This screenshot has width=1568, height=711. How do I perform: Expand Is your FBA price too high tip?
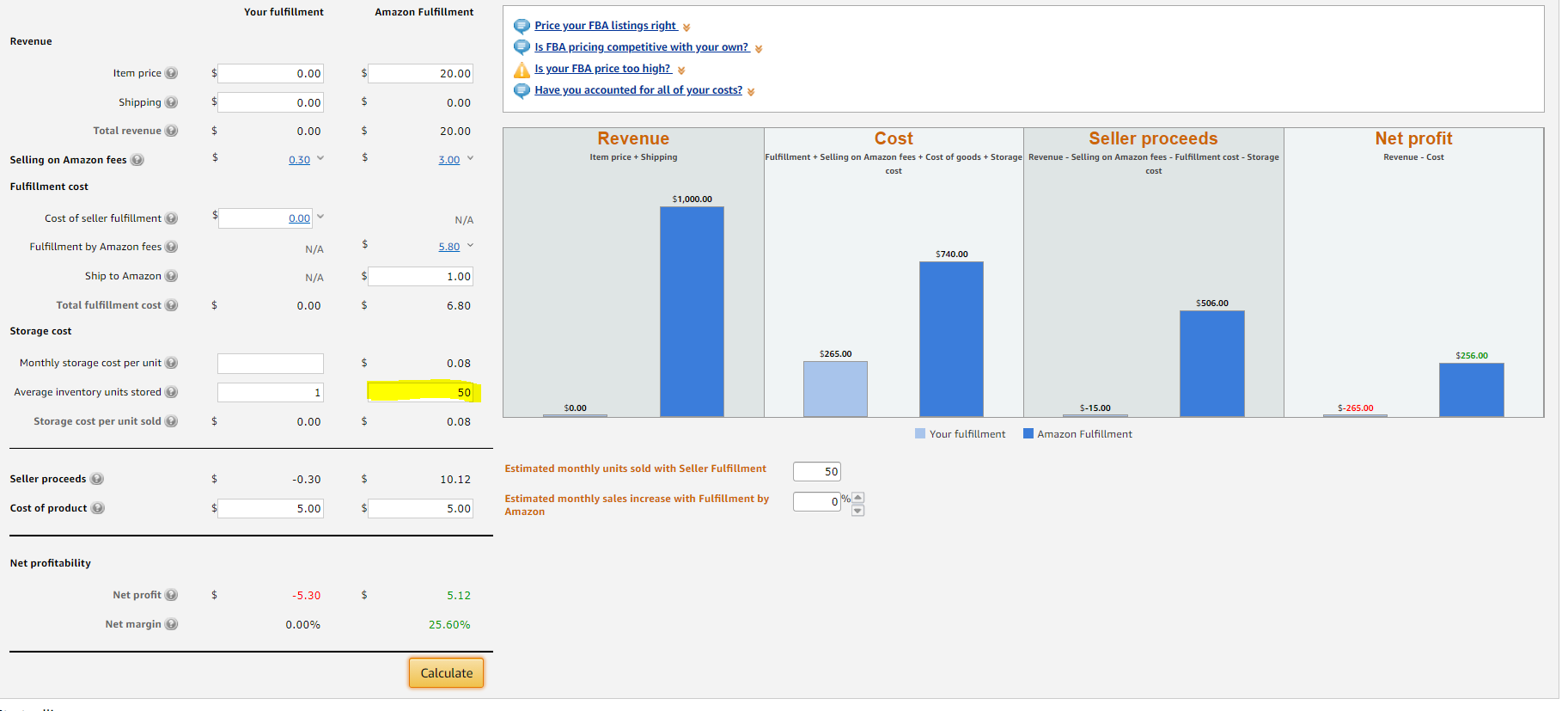click(x=681, y=70)
